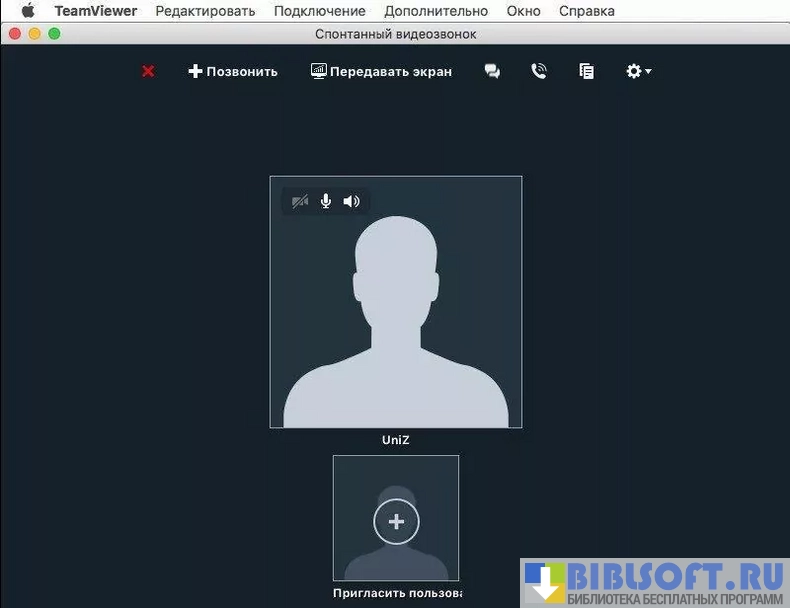The width and height of the screenshot is (790, 608).
Task: Toggle the camera on video tile
Action: pos(300,201)
